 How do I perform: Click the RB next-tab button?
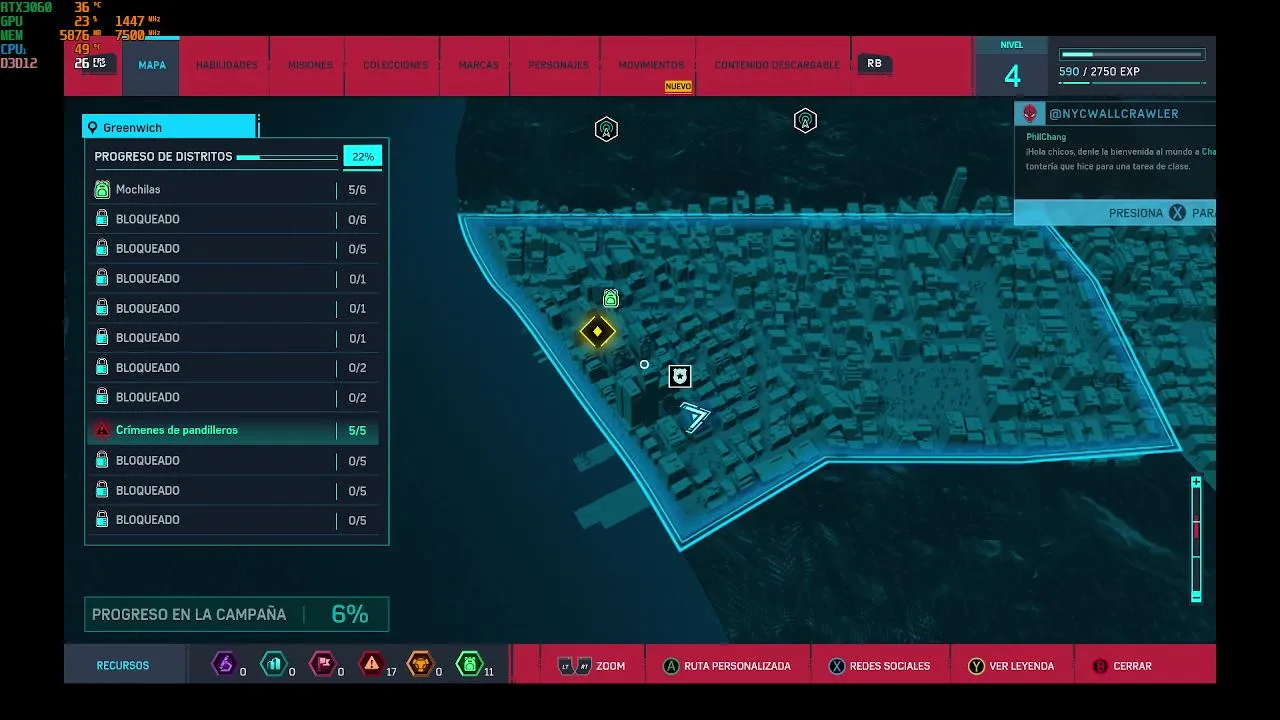[x=874, y=63]
